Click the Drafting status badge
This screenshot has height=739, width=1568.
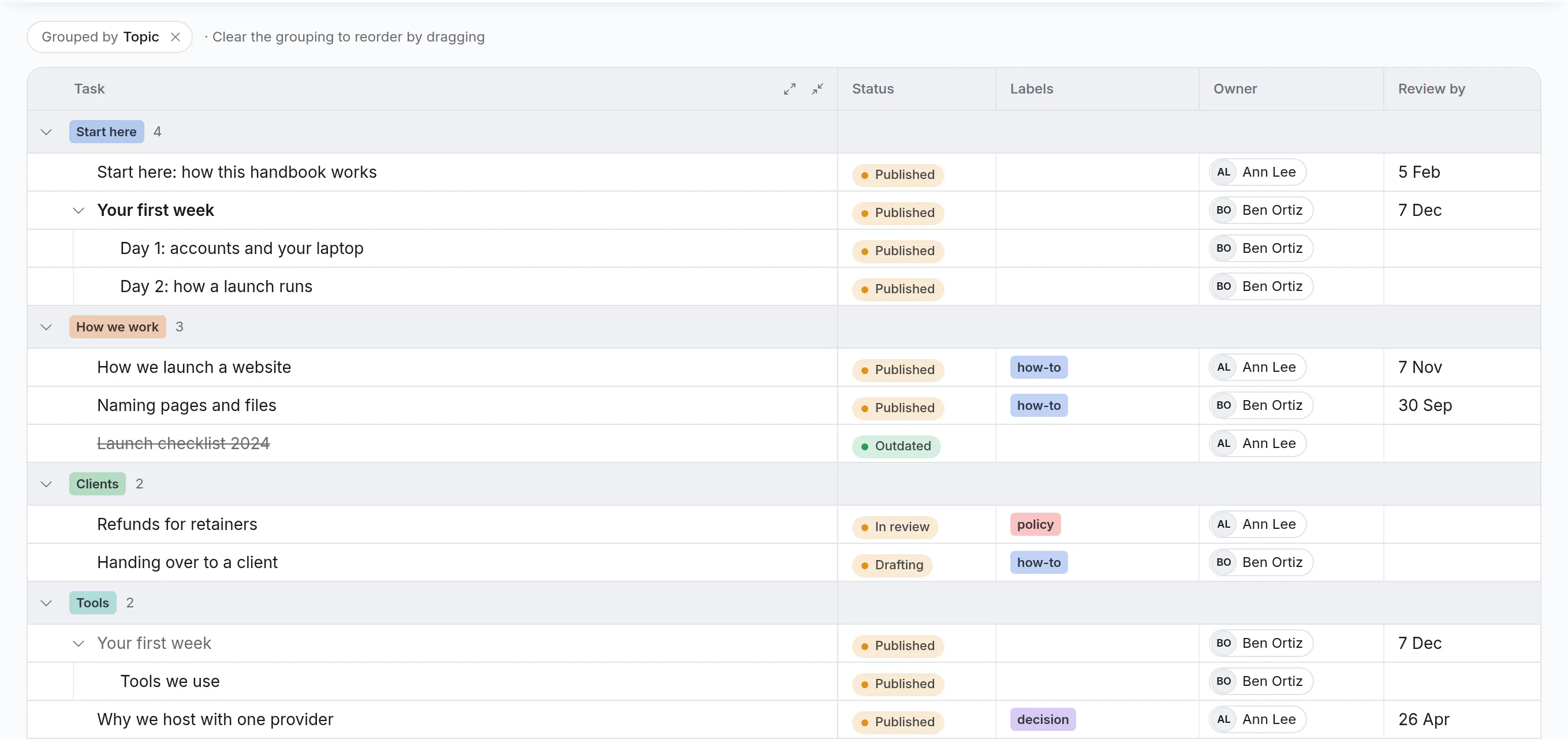pos(892,565)
